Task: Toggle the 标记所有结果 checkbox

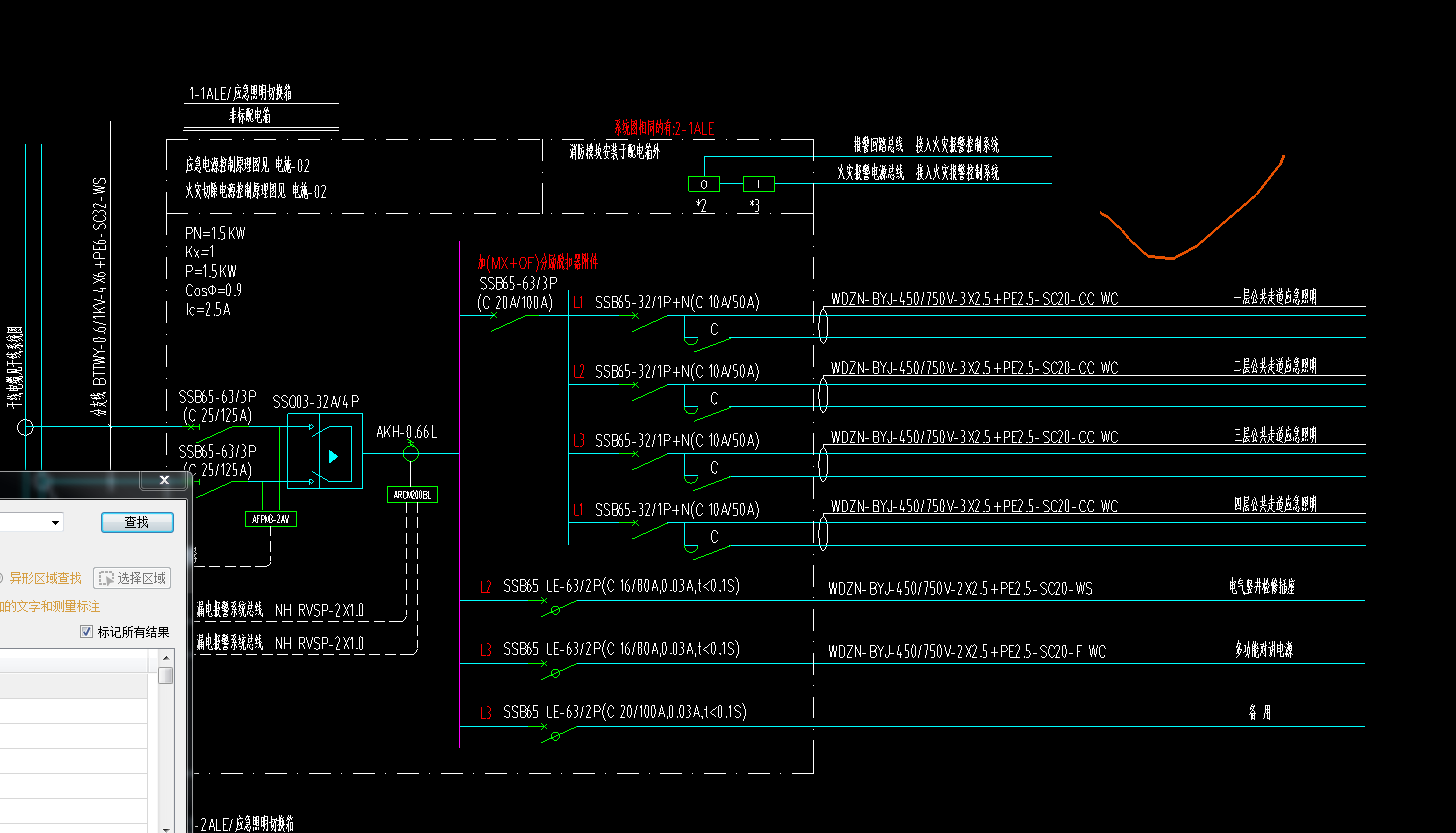Action: [x=85, y=632]
